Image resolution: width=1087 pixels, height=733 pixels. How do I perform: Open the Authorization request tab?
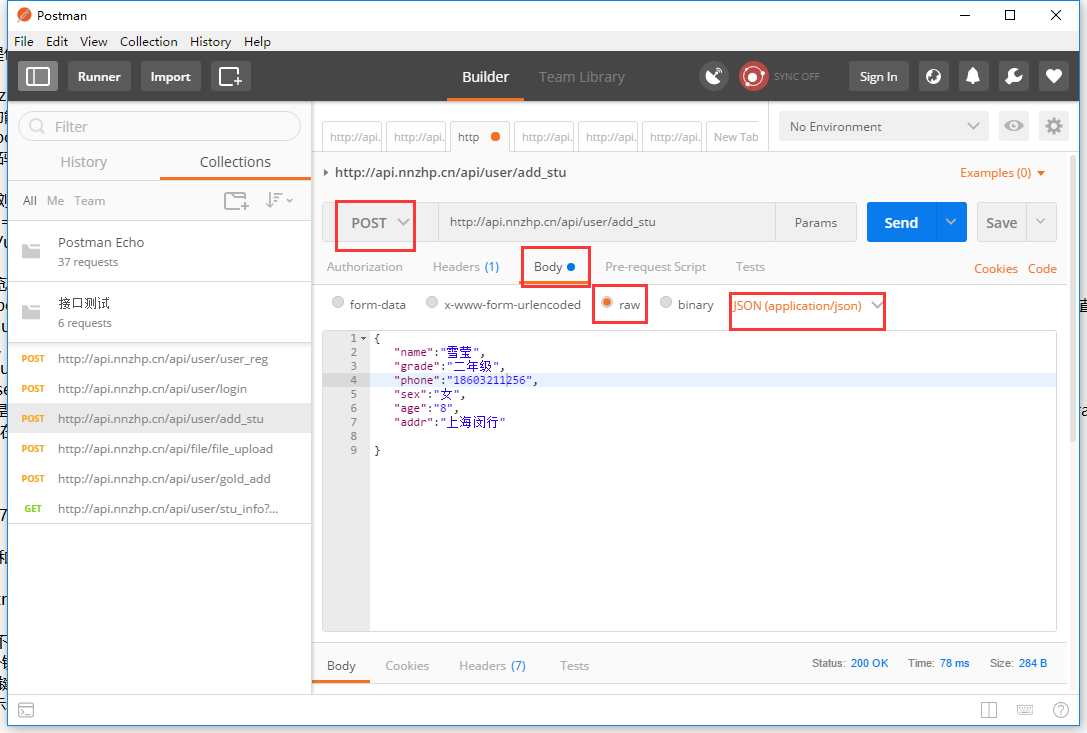pos(365,267)
